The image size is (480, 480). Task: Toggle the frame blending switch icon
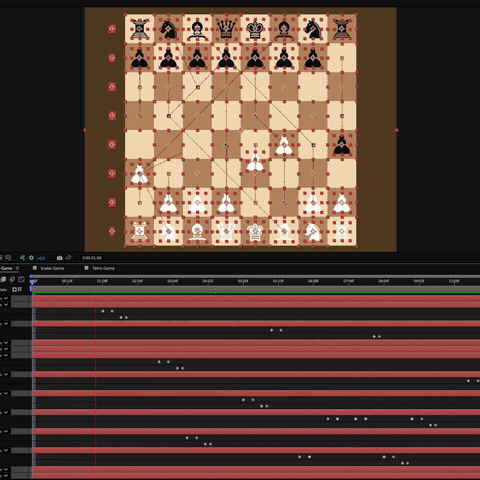click(x=22, y=279)
